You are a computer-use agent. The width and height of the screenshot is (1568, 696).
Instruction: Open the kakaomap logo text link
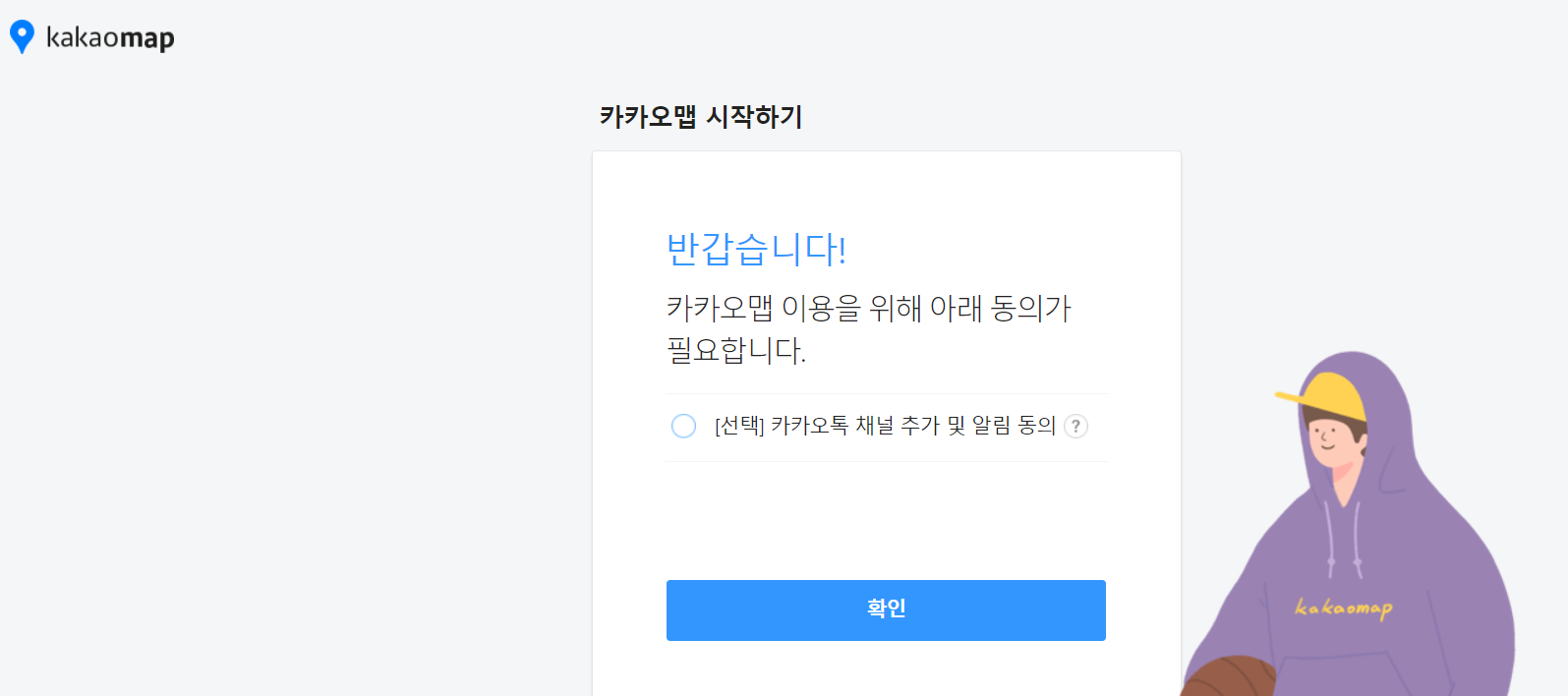tap(110, 38)
